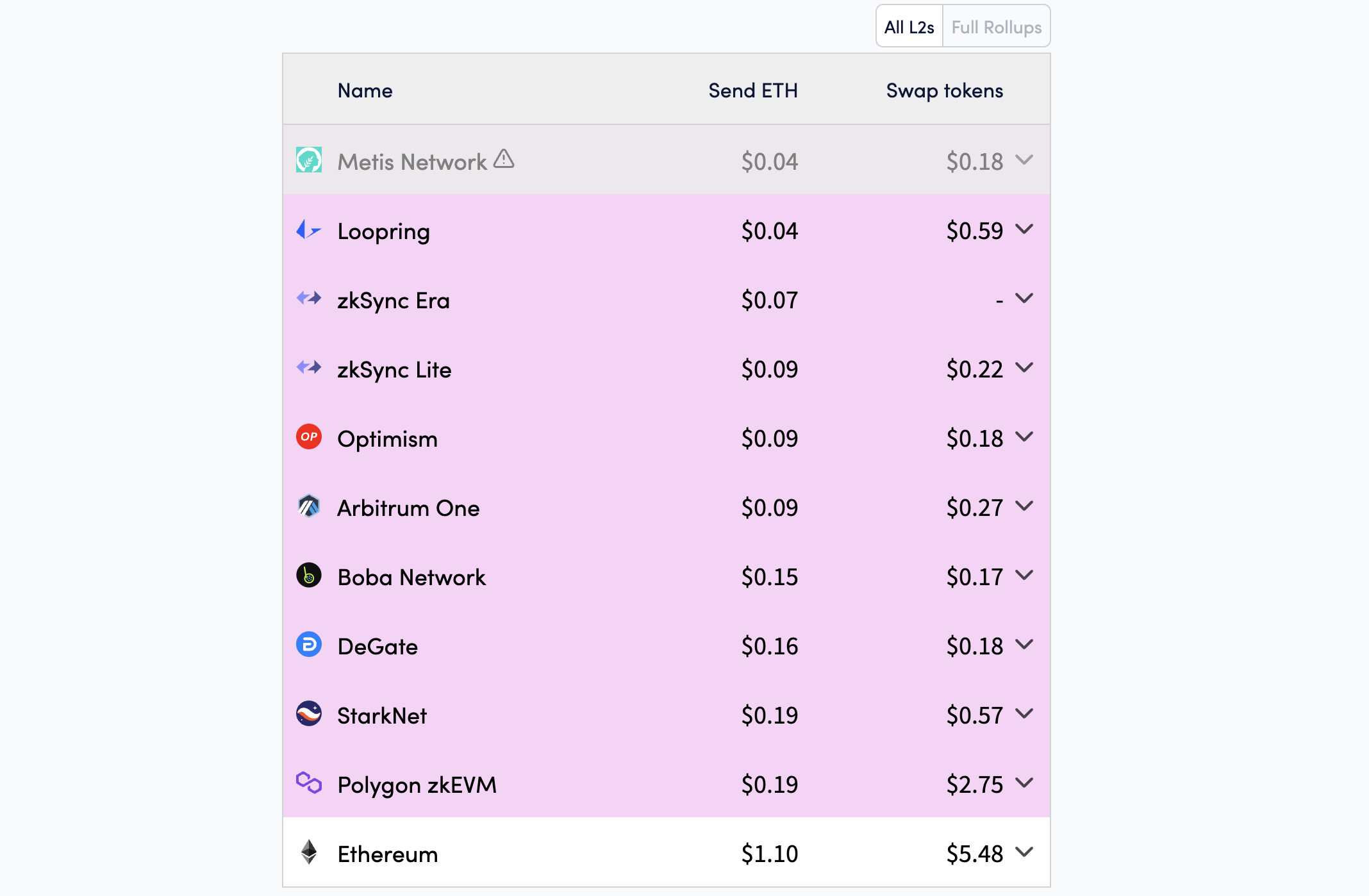
Task: Click the Optimism OP icon
Action: 308,438
